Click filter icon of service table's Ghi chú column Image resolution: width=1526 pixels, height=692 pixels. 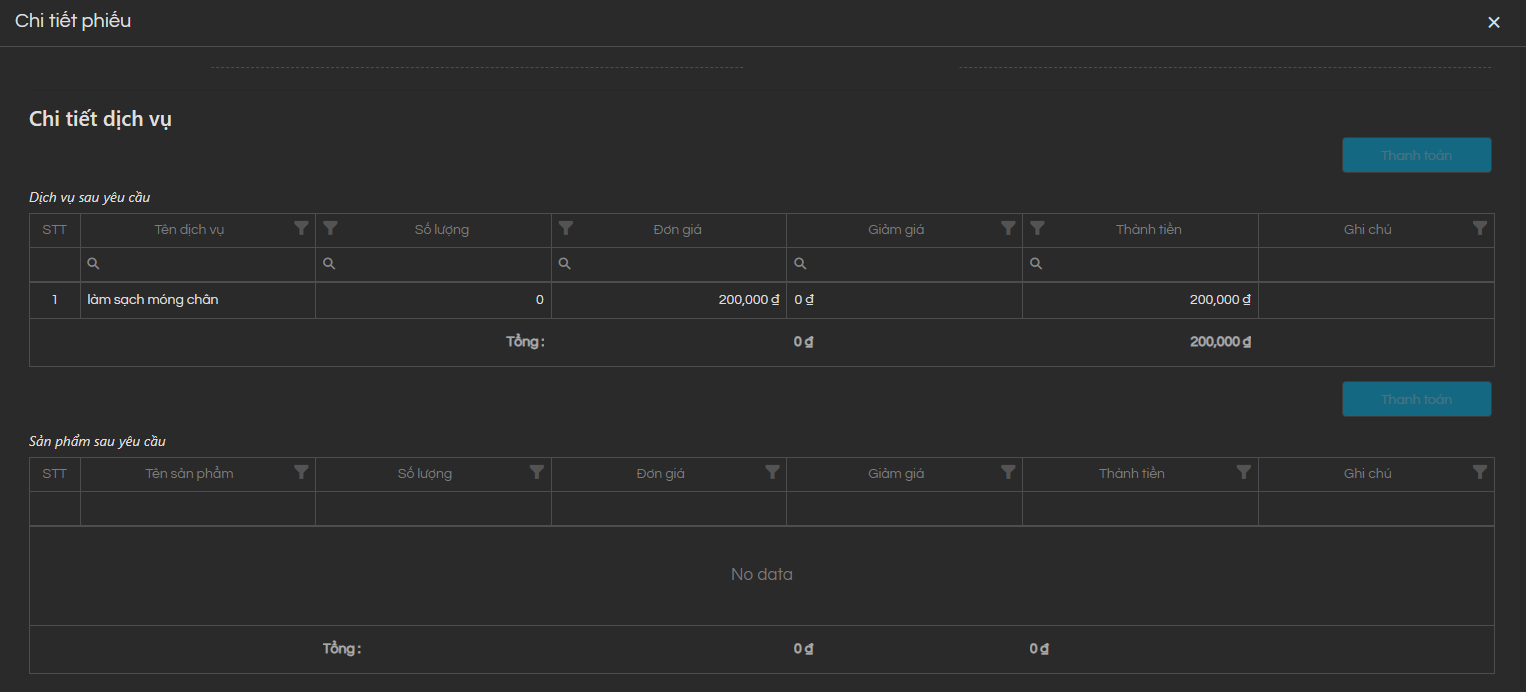(1480, 228)
